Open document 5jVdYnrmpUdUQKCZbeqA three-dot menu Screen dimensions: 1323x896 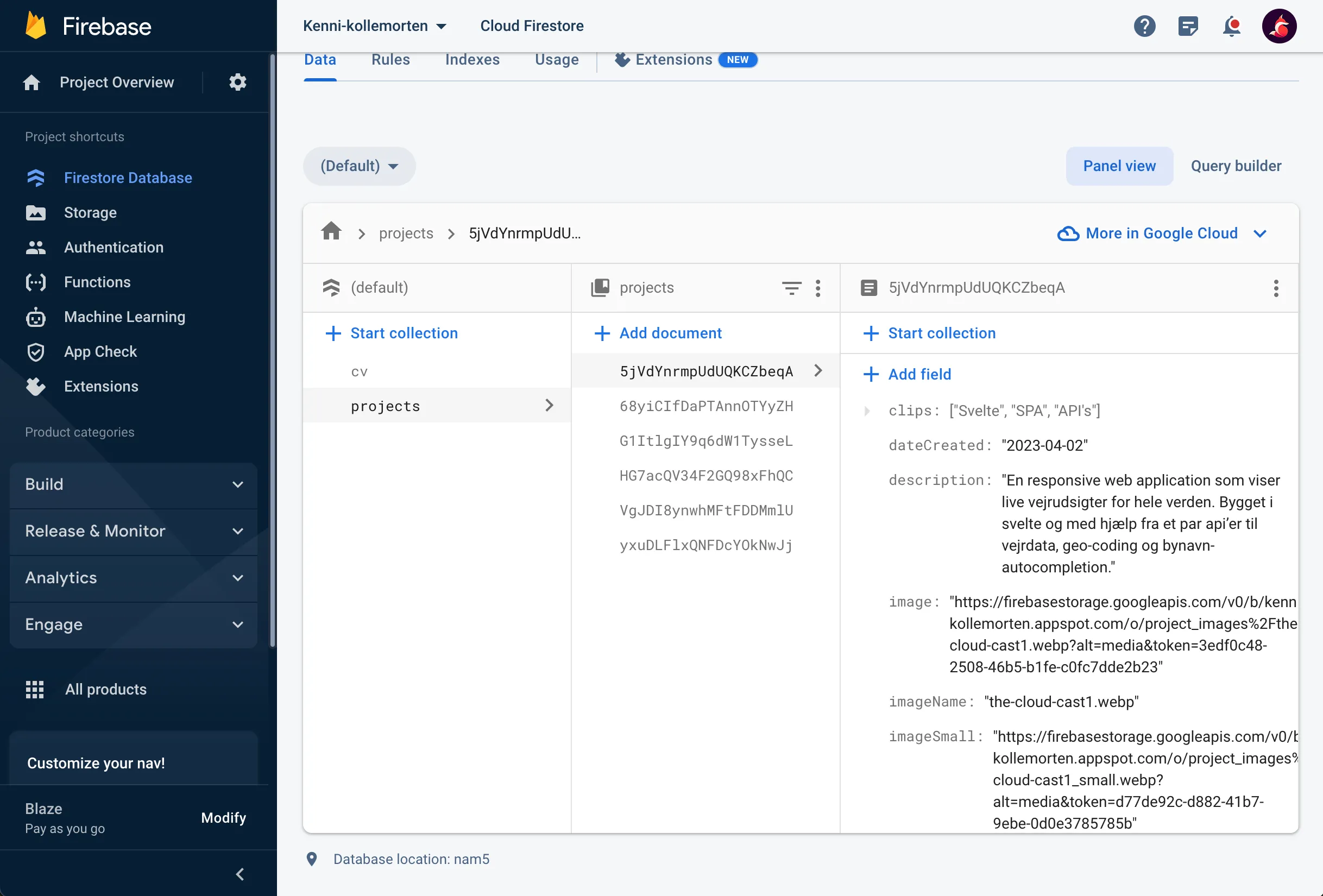[x=1276, y=288]
